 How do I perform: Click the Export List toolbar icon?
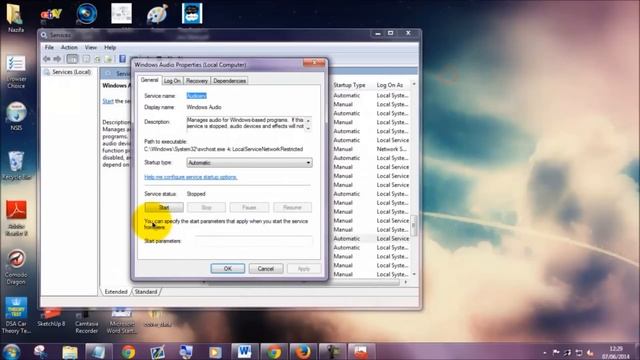108,59
